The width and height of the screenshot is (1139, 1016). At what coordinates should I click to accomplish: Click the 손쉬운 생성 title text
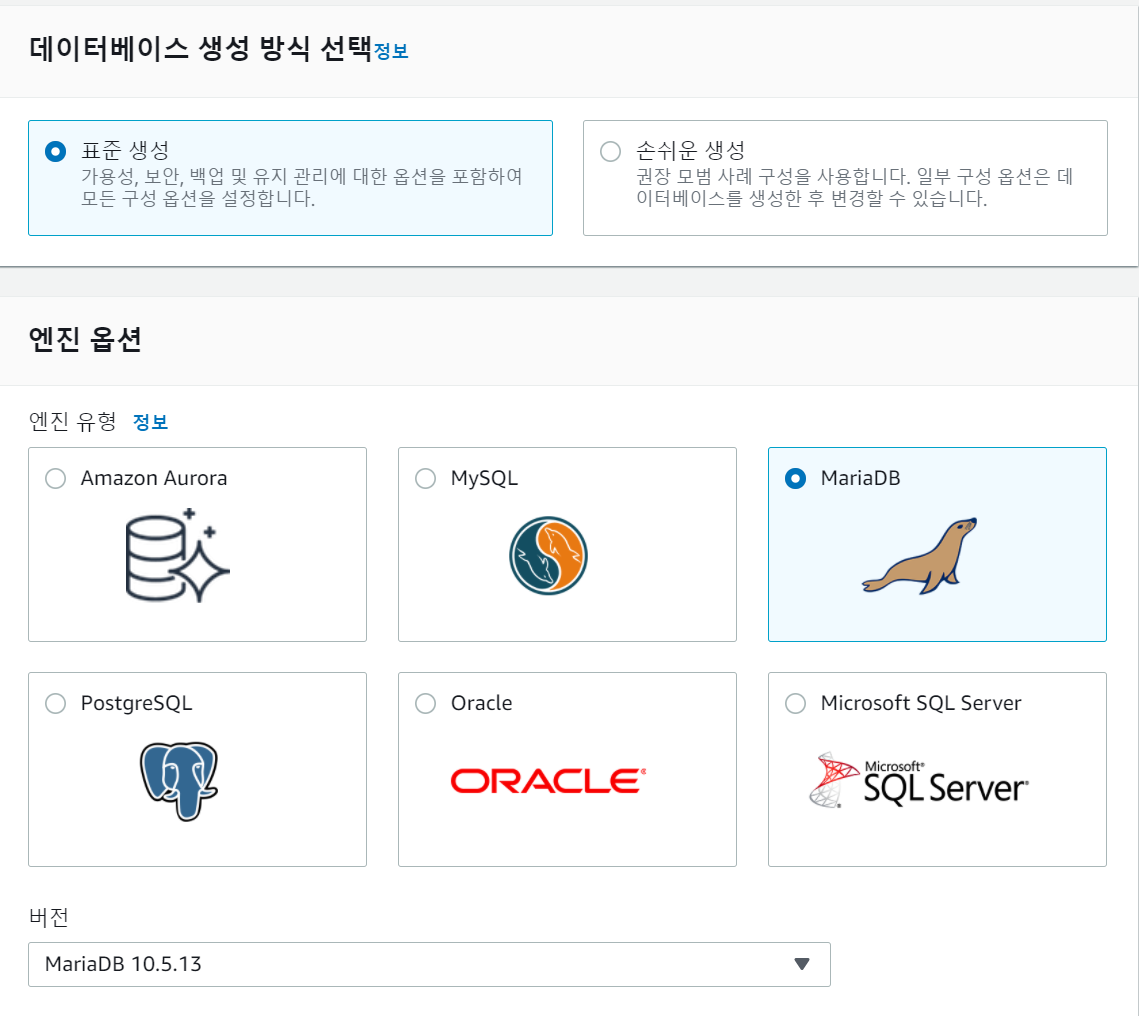point(691,151)
